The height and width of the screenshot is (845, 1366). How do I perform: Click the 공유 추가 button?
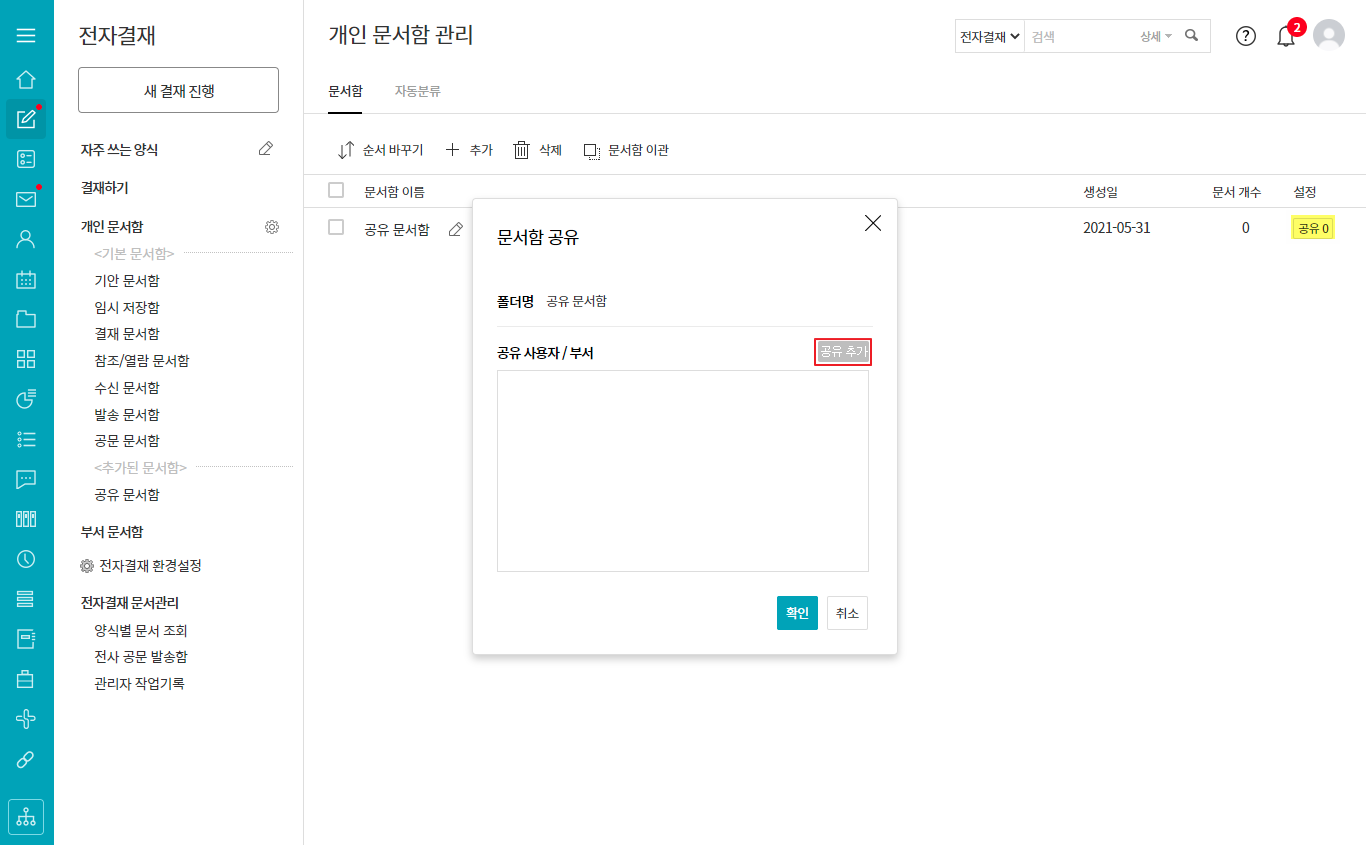(x=843, y=351)
